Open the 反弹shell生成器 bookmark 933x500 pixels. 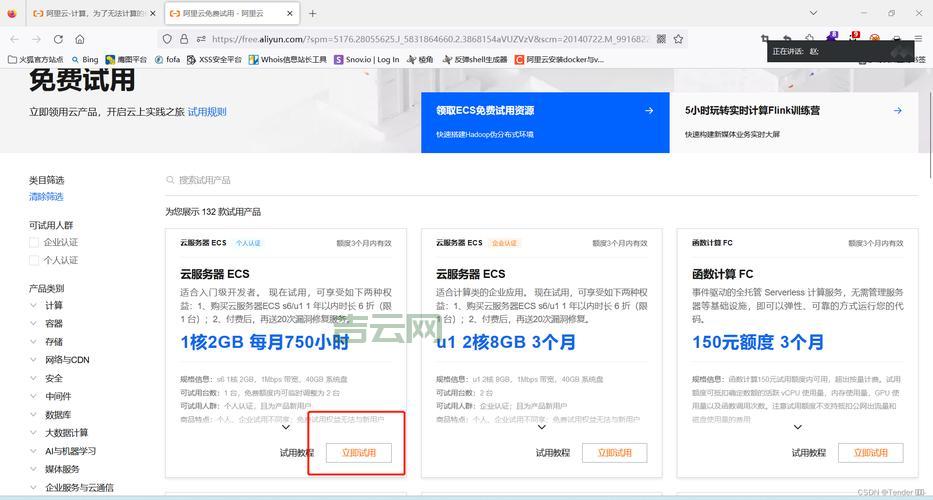point(474,60)
